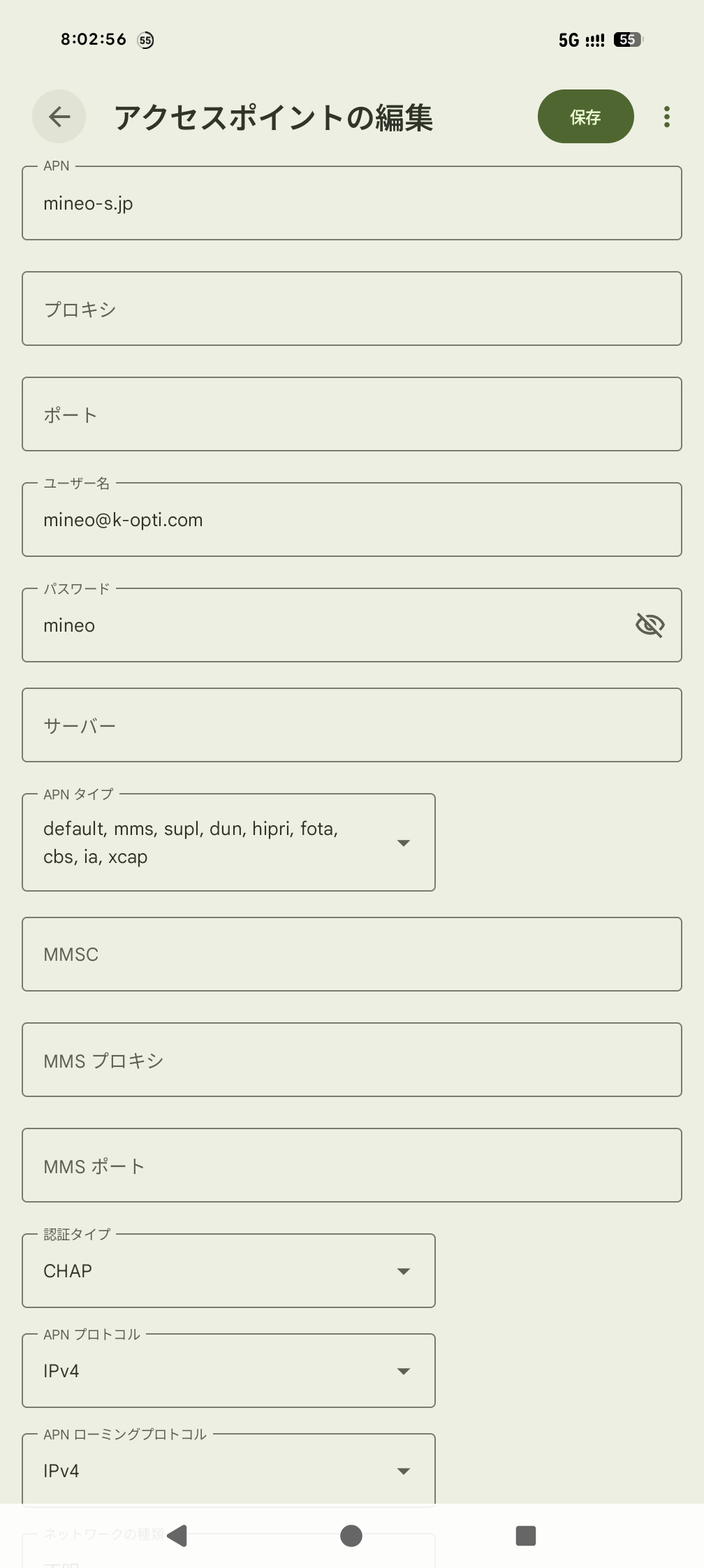Tap the 5G signal status icon
Viewport: 704px width, 1568px height.
pos(581,40)
